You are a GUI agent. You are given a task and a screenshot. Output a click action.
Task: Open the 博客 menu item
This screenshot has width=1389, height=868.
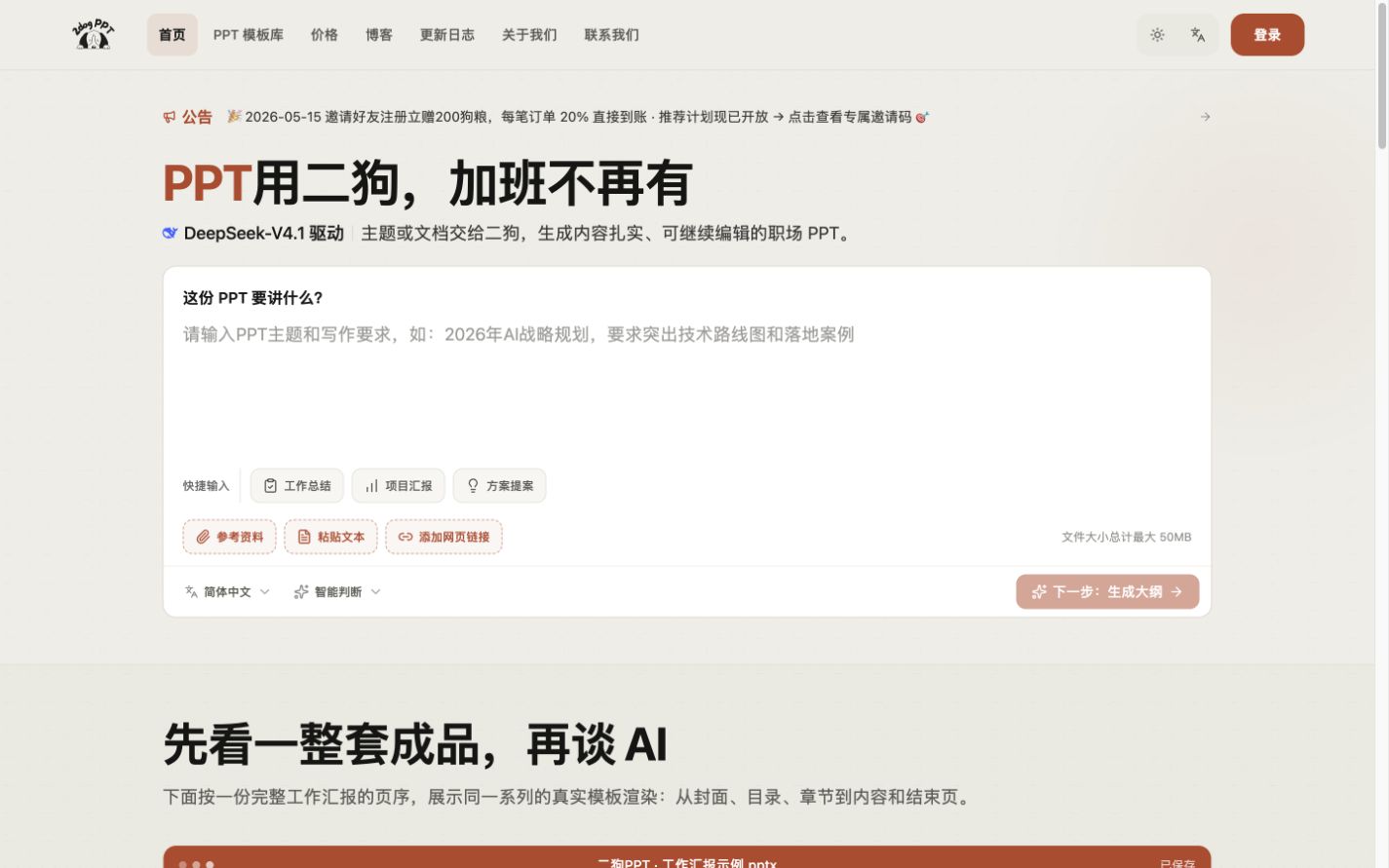coord(379,35)
